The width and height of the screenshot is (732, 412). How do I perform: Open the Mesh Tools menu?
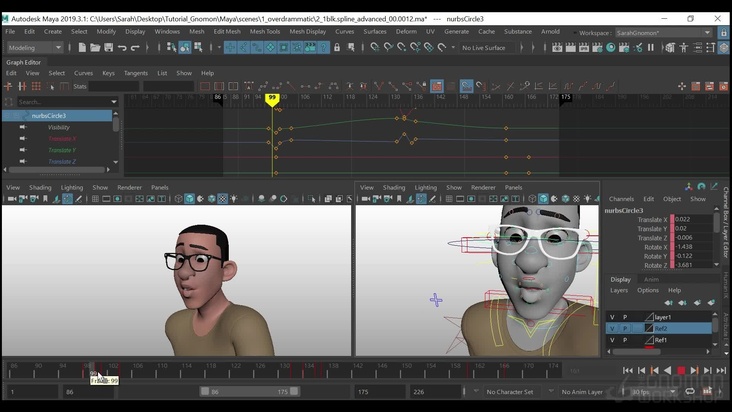click(265, 31)
